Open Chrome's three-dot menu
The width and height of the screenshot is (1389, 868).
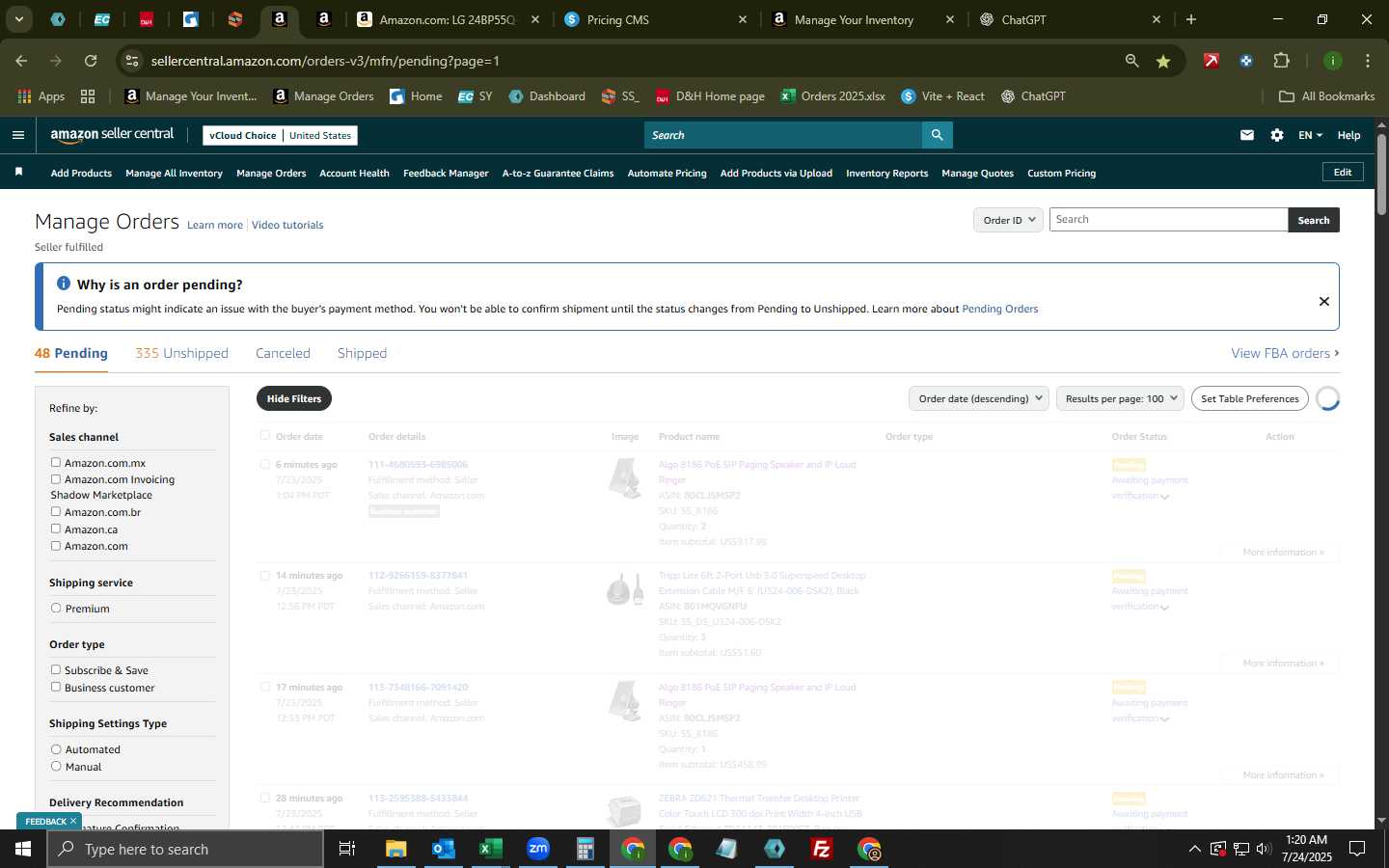point(1368,61)
